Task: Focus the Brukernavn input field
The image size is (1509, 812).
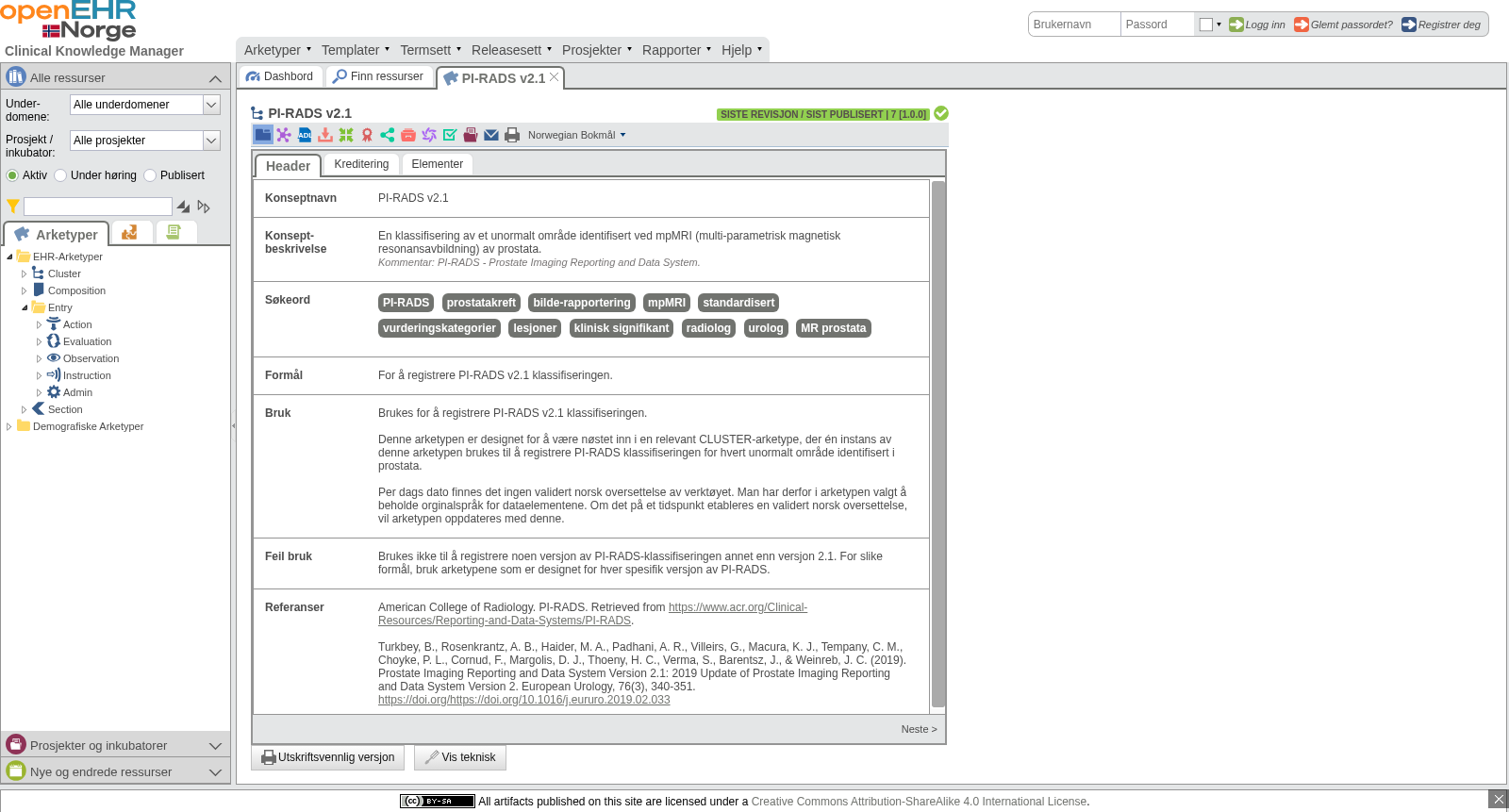Action: [1074, 25]
